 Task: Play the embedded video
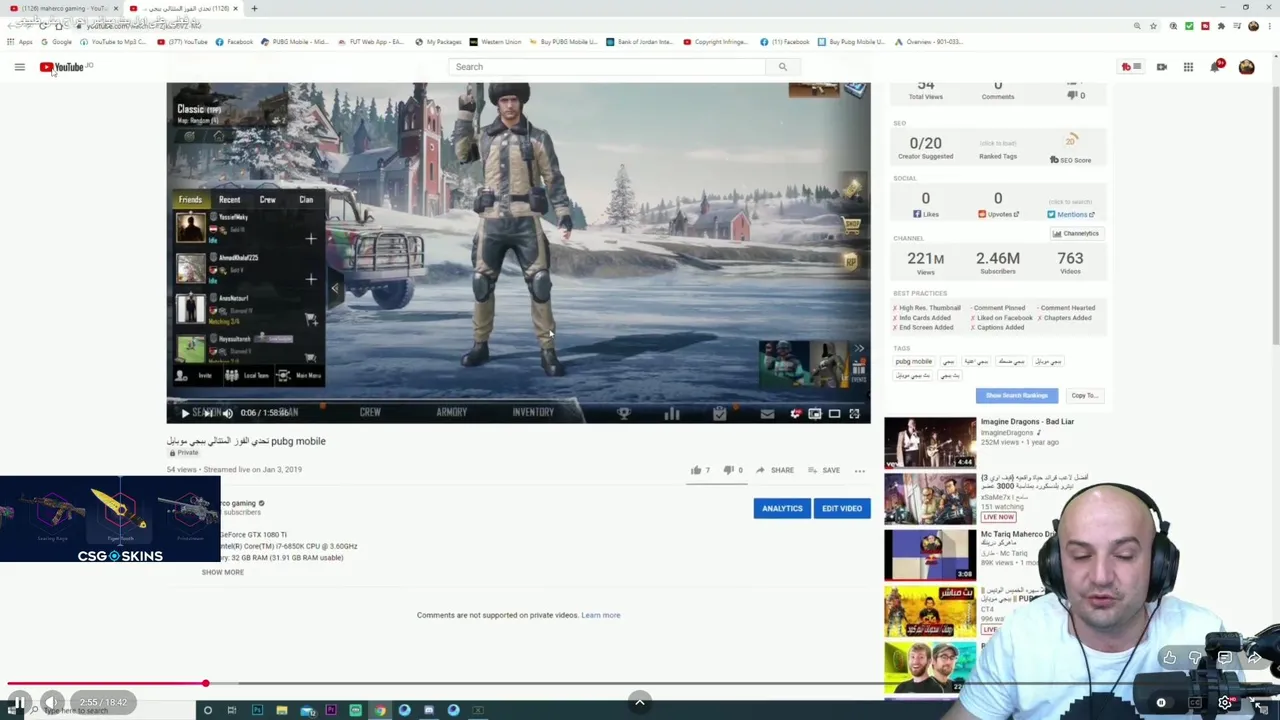(x=185, y=413)
